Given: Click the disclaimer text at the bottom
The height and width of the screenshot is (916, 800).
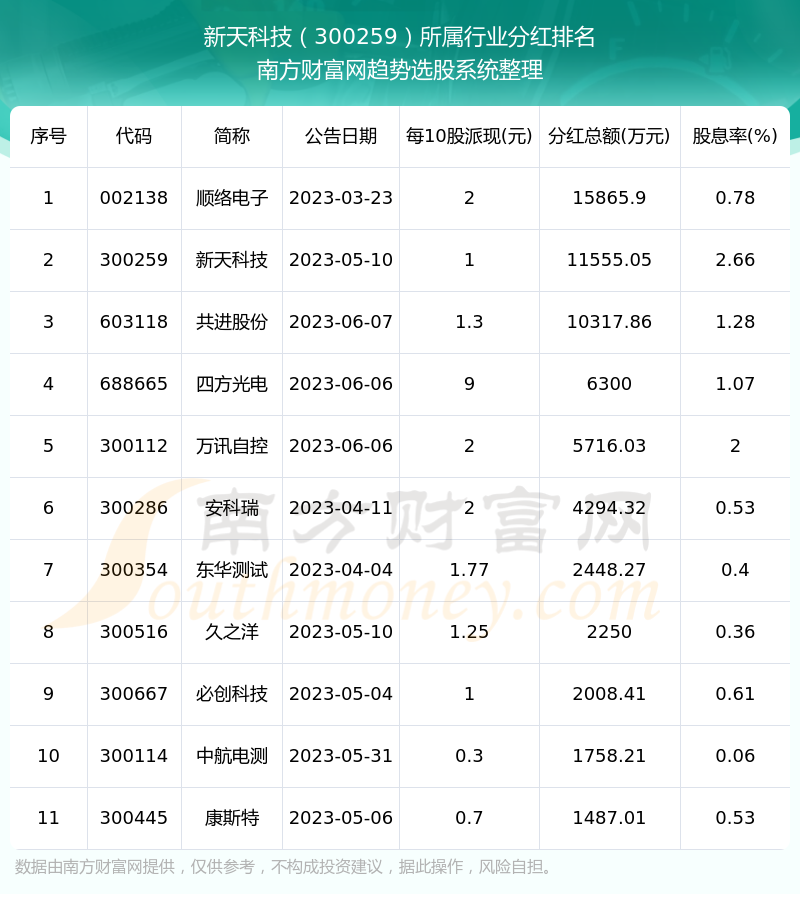Looking at the screenshot, I should click(x=283, y=866).
